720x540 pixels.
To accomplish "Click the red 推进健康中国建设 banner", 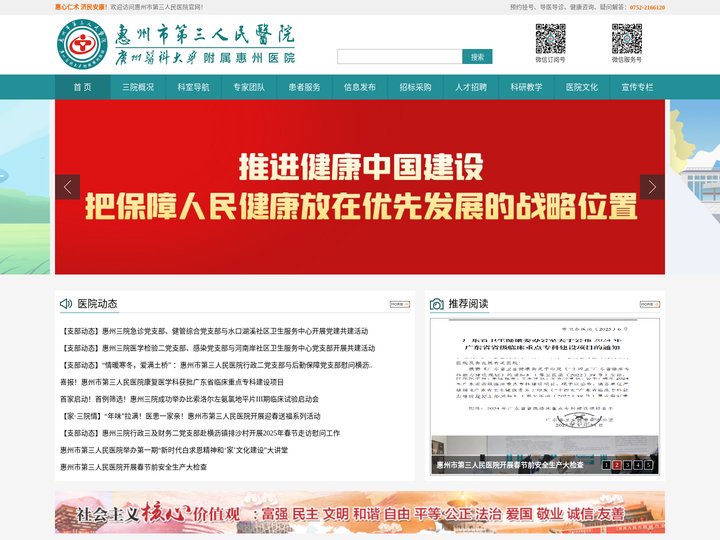I will 360,187.
